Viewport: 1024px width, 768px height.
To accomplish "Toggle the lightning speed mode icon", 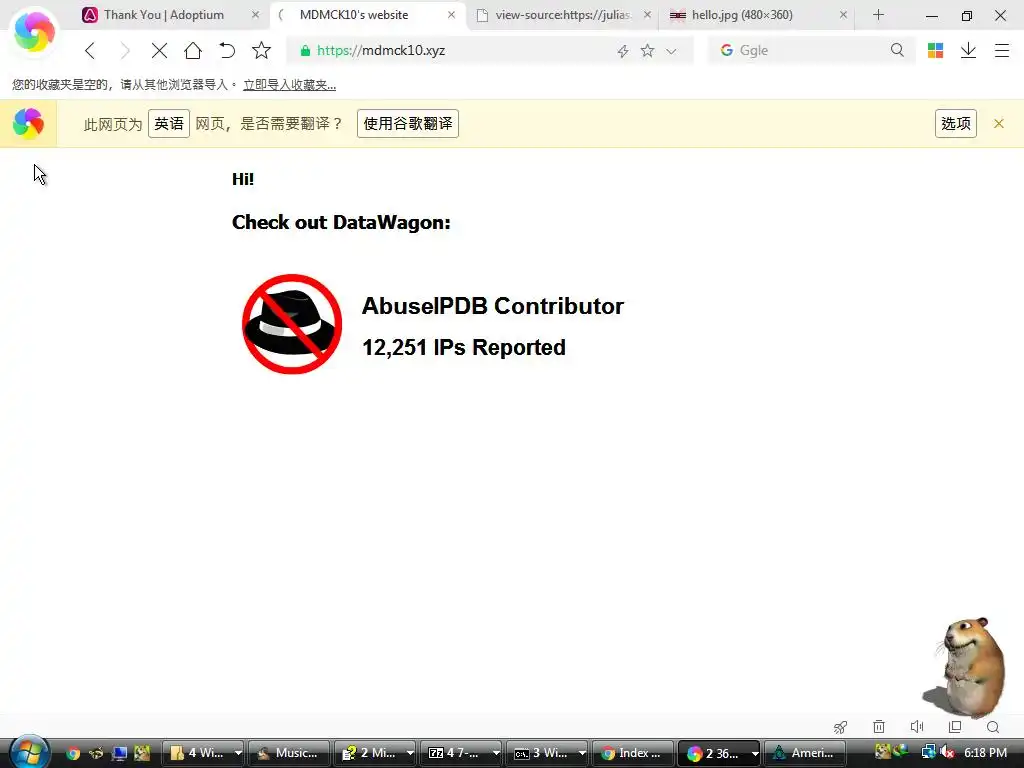I will pos(622,51).
